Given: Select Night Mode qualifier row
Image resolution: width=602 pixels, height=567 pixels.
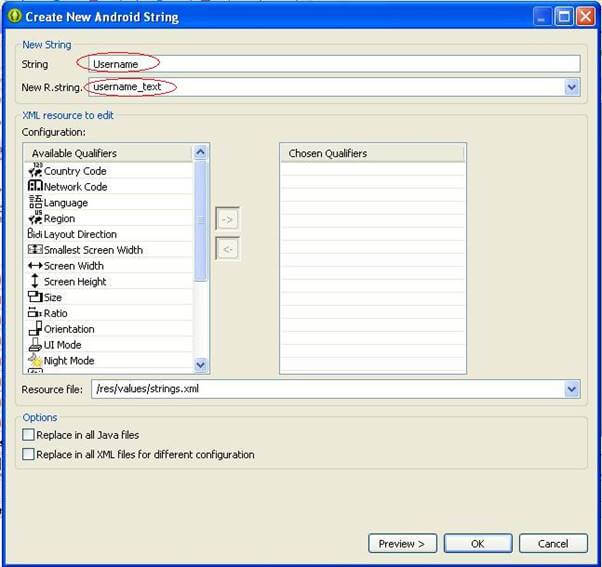Looking at the screenshot, I should click(108, 360).
